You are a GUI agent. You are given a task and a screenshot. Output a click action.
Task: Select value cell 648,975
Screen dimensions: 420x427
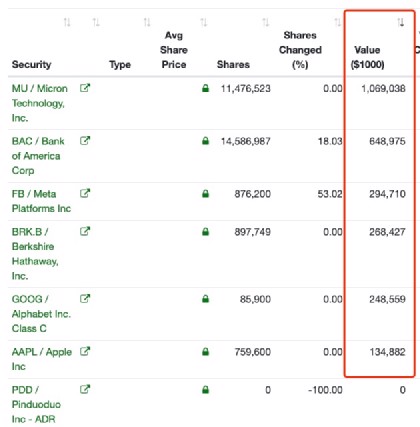[387, 141]
